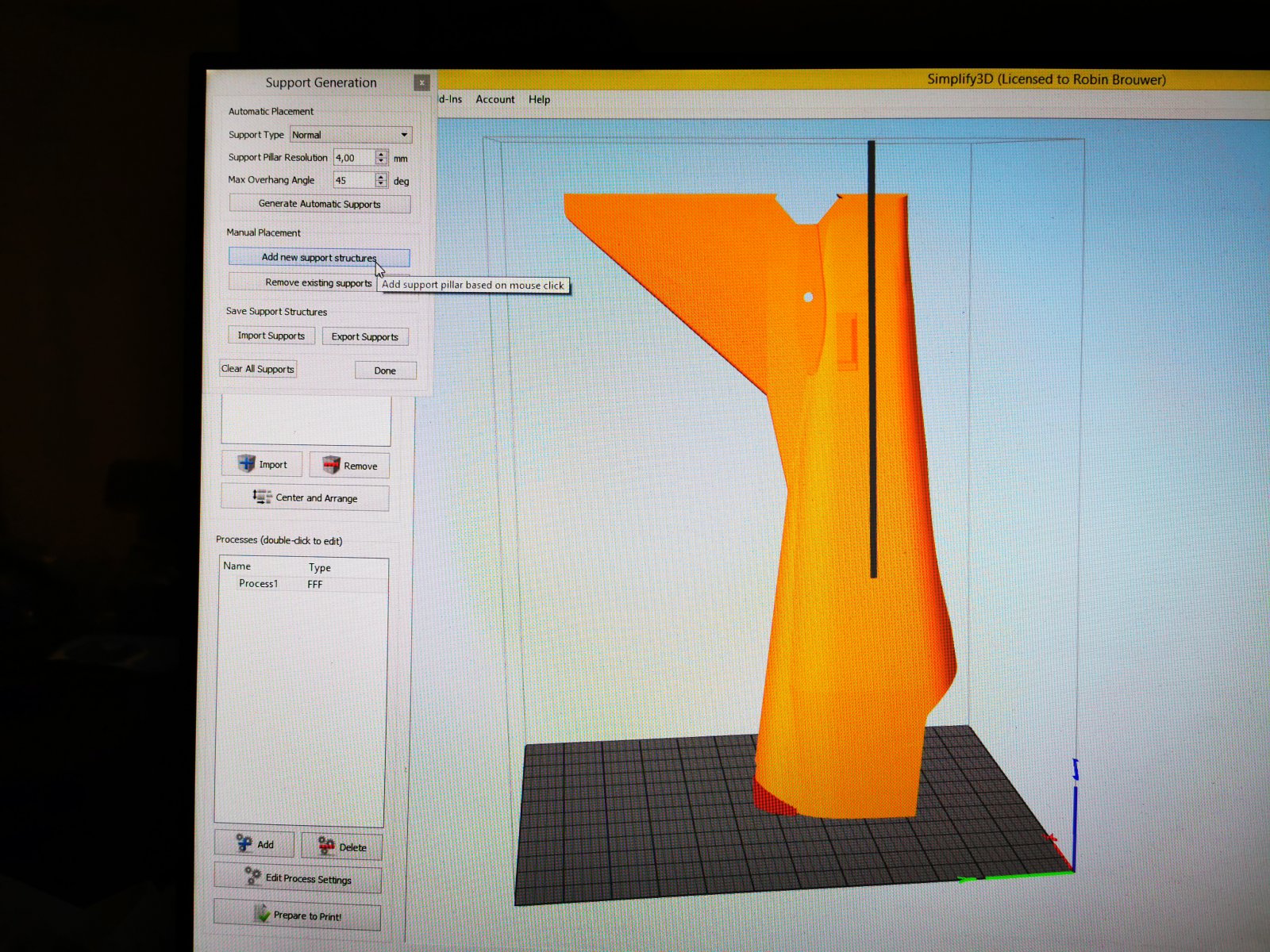Click Clear All Supports
The height and width of the screenshot is (952, 1270).
pos(258,369)
